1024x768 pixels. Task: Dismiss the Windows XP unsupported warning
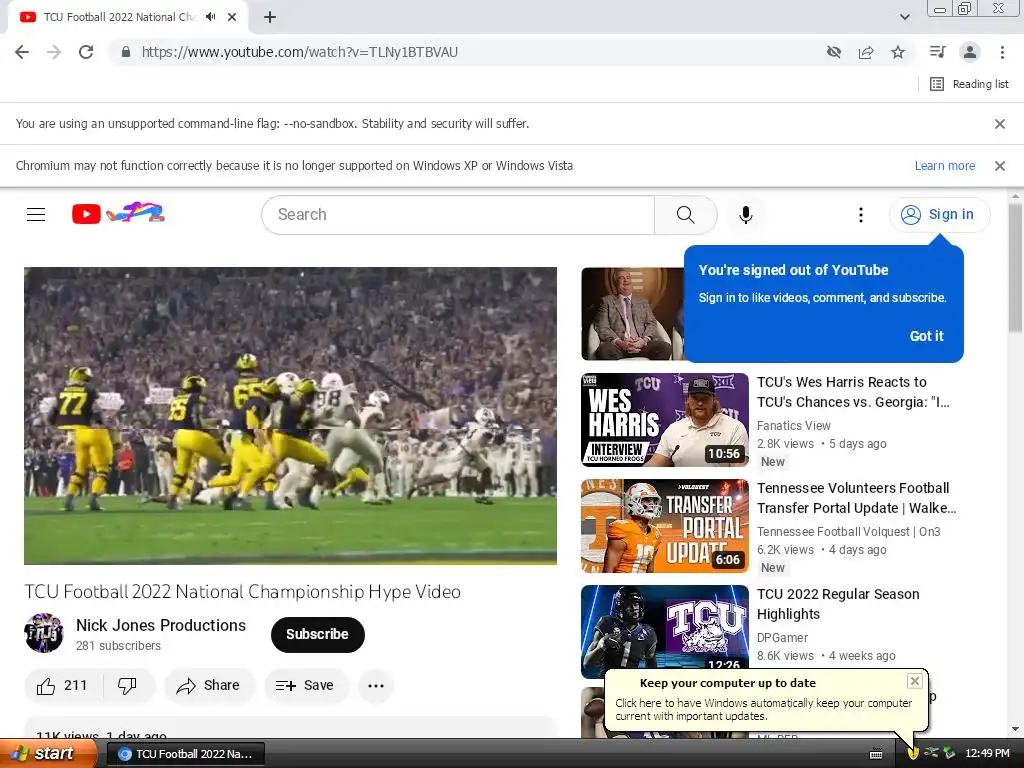click(999, 166)
